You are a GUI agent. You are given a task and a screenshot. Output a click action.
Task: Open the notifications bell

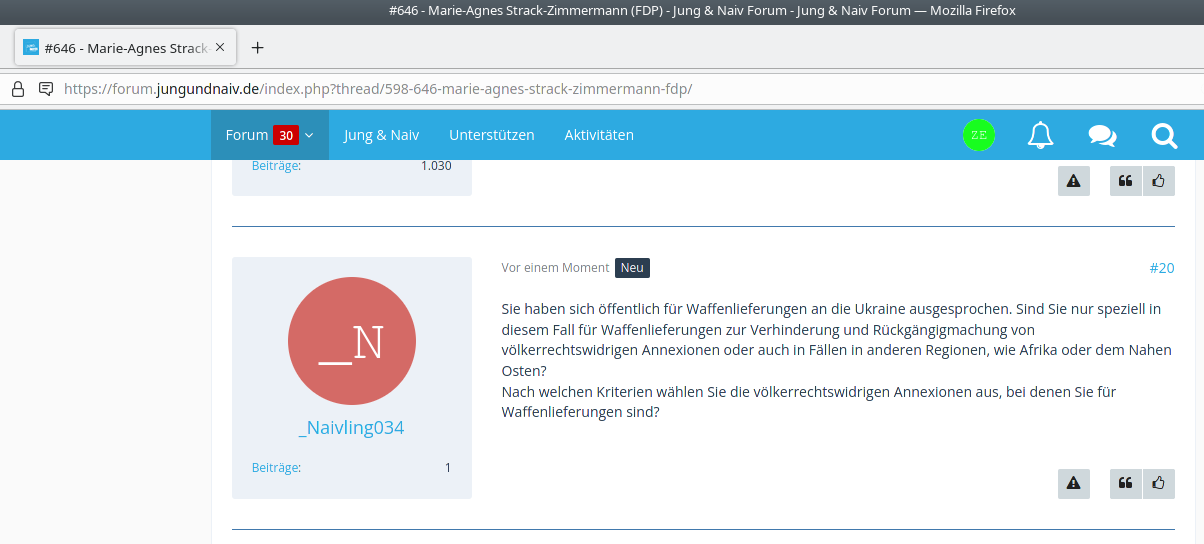[x=1040, y=135]
